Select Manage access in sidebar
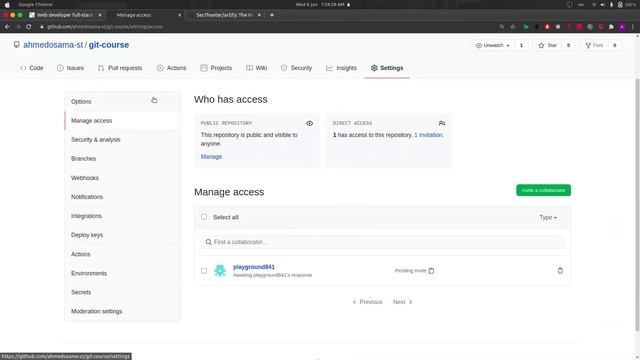The height and width of the screenshot is (360, 640). pyautogui.click(x=122, y=121)
